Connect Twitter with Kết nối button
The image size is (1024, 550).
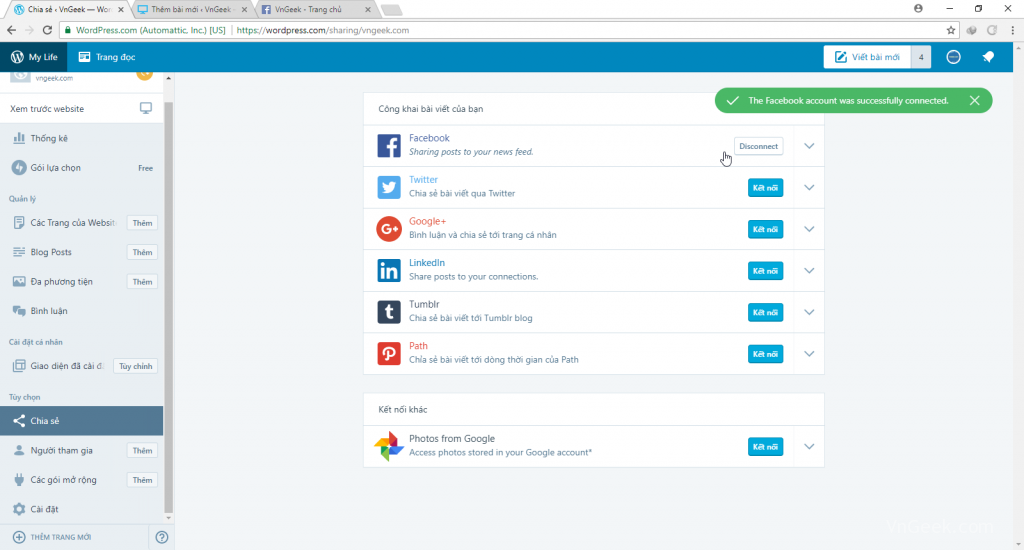[765, 187]
